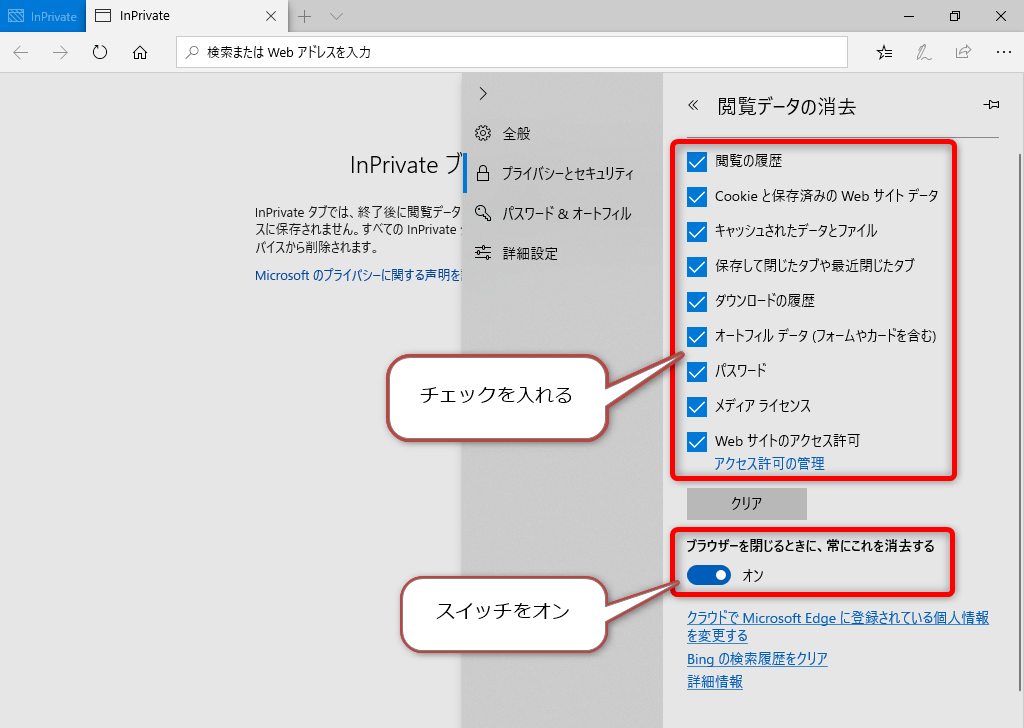Reload the page with the refresh icon
This screenshot has width=1024, height=728.
tap(100, 52)
